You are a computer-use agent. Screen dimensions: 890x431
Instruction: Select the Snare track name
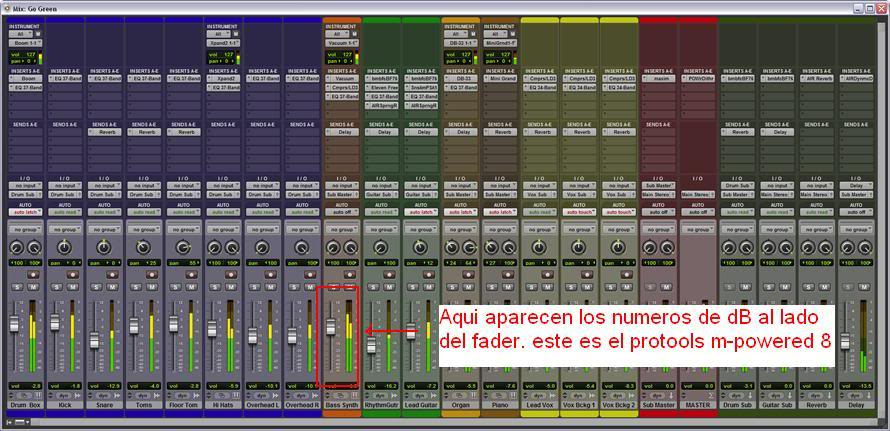(x=104, y=405)
